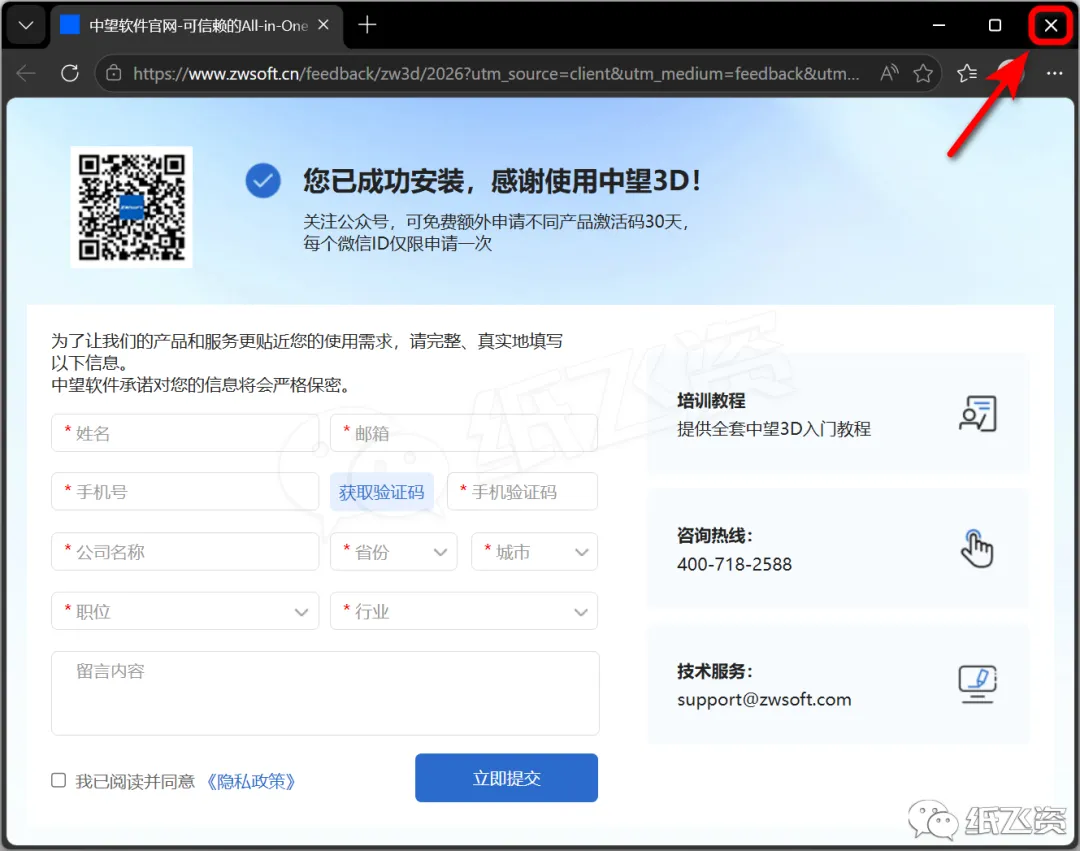Screen dimensions: 1080x851
Task: Click the support@zwsoft.com email address
Action: point(764,700)
